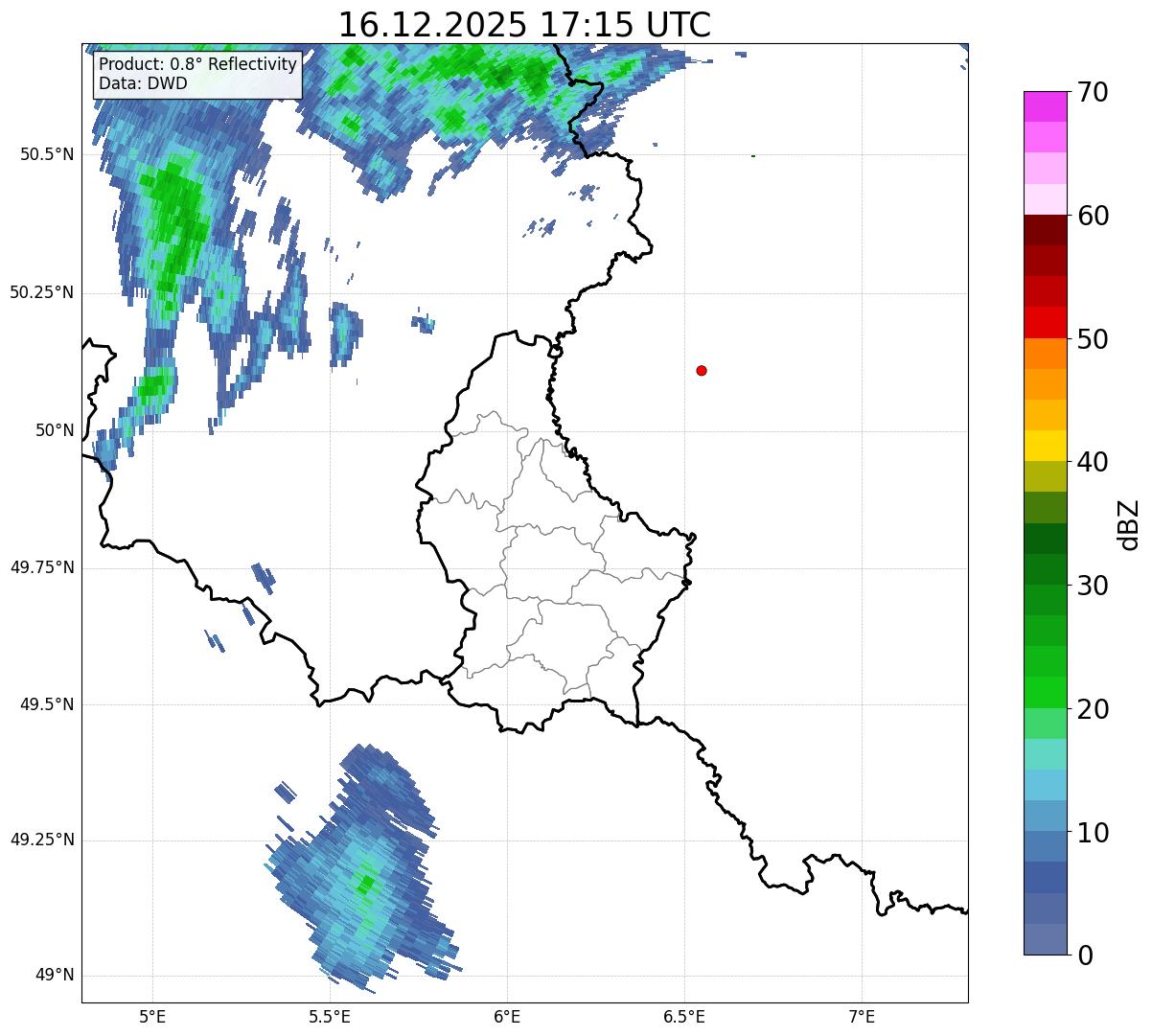Click the 49.25°N latitude label
The height and width of the screenshot is (1036, 1152).
pyautogui.click(x=42, y=840)
